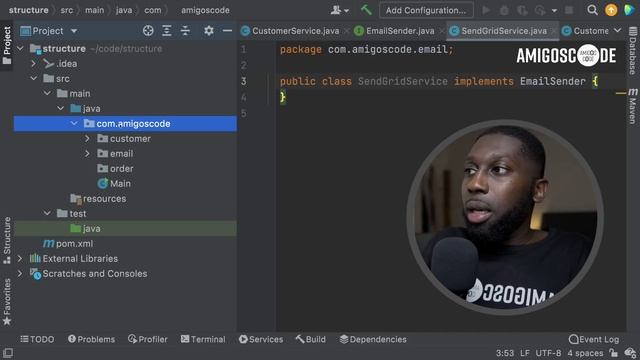Collapse the java source folder under main
Screen dimensions: 640x360
point(61,109)
